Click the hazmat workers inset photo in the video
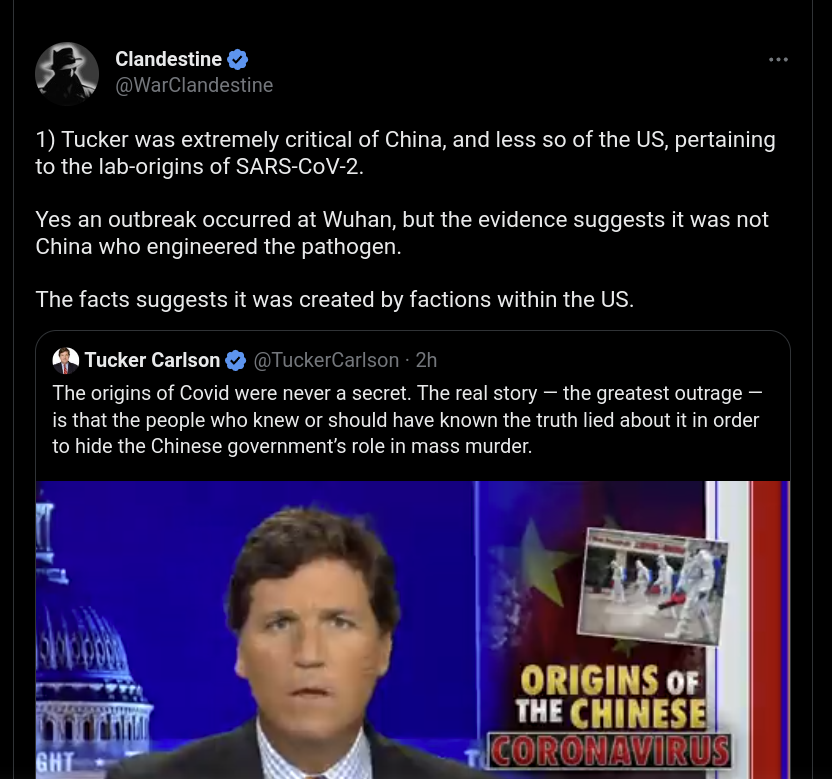832x779 pixels. pyautogui.click(x=653, y=586)
